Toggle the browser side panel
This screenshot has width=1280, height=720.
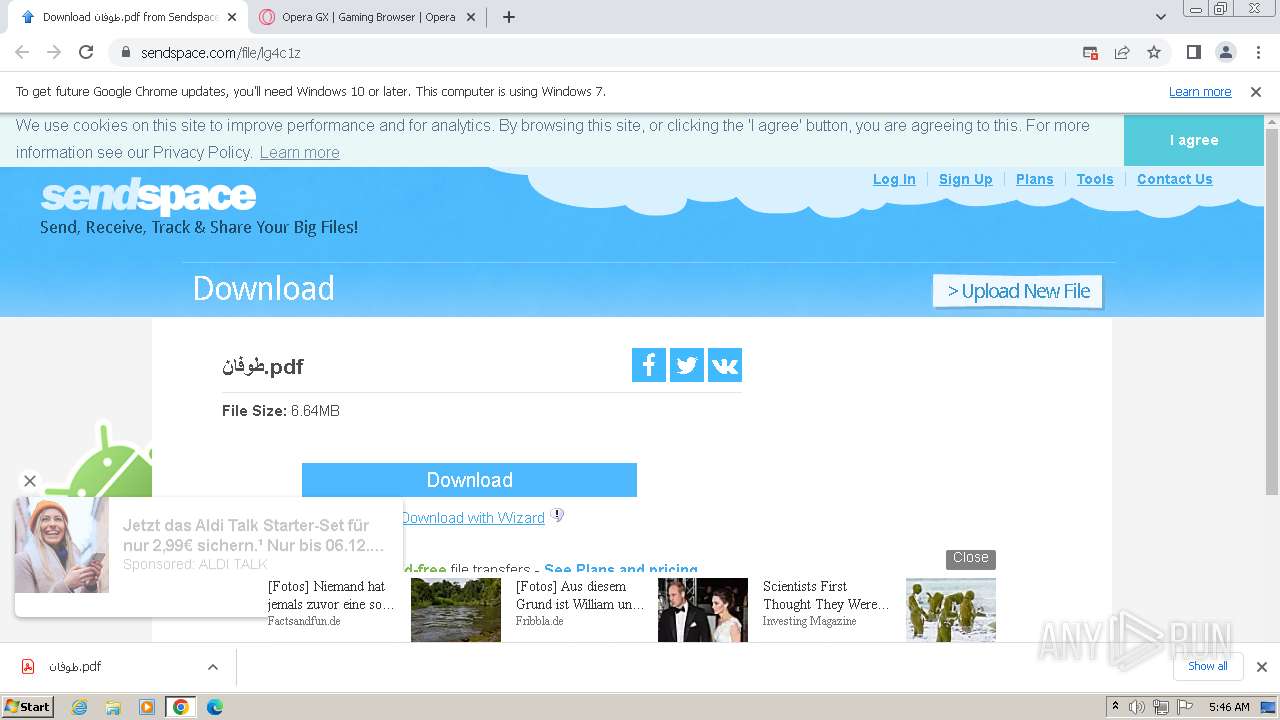pos(1193,52)
